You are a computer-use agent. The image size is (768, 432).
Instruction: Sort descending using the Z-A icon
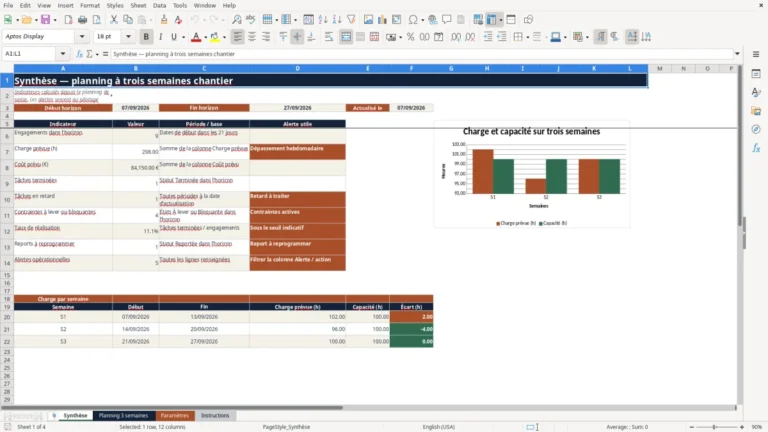337,20
